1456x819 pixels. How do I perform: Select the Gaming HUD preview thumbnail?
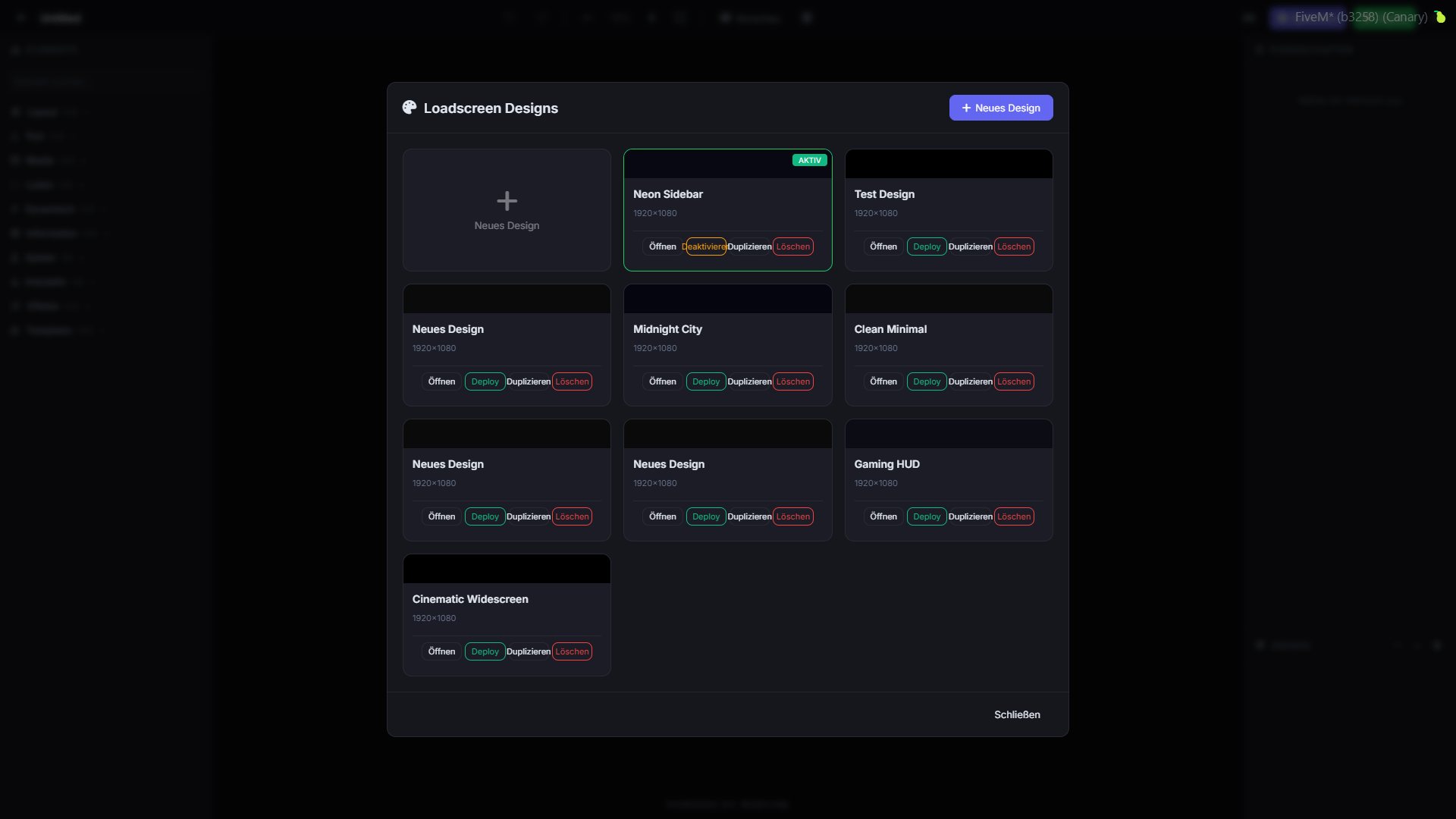pyautogui.click(x=949, y=434)
